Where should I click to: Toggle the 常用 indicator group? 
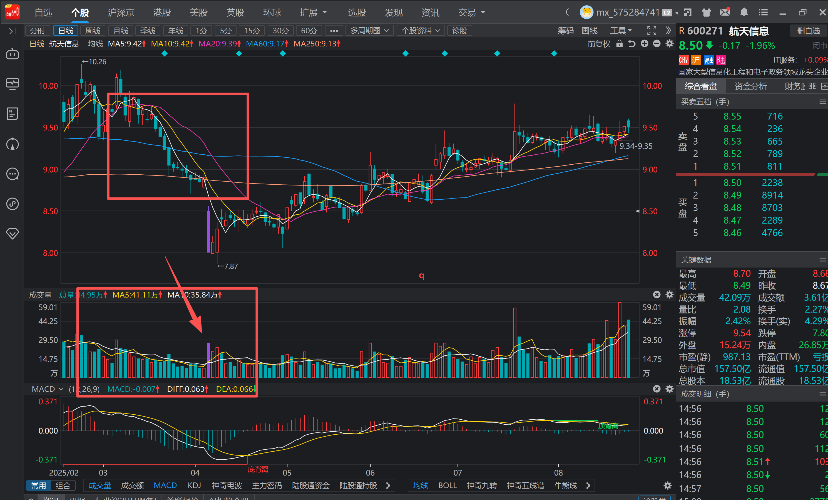coord(38,485)
